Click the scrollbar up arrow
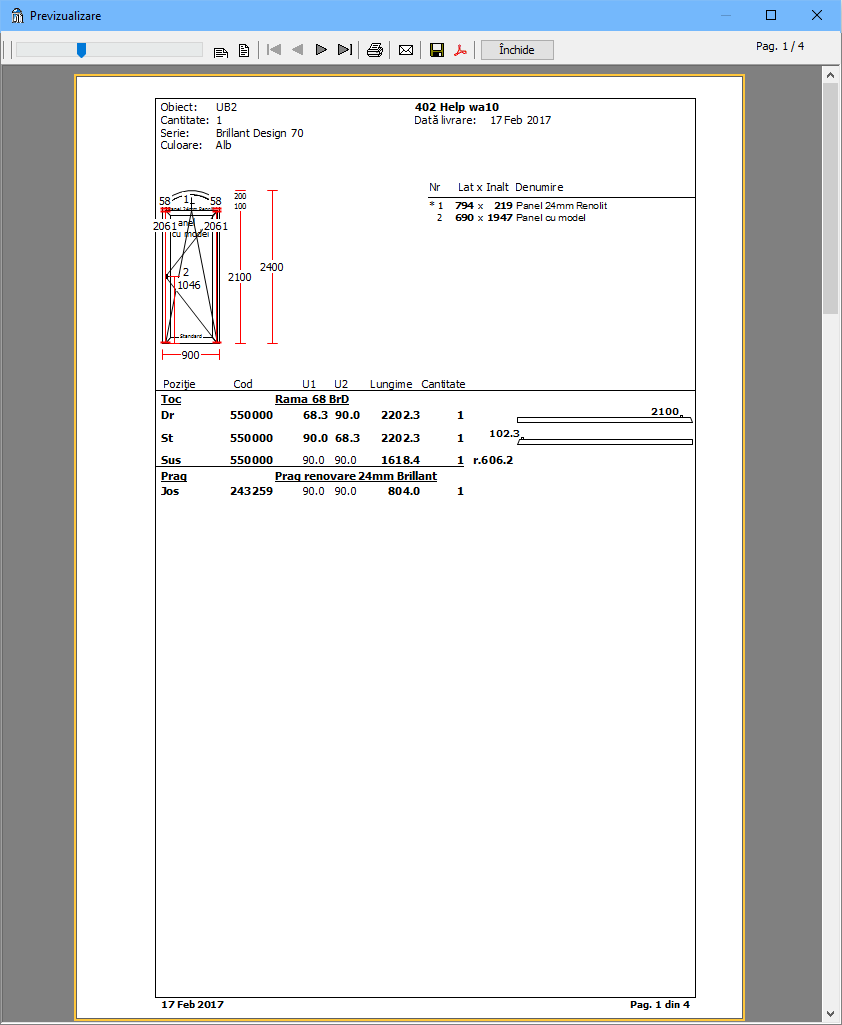The image size is (842, 1025). (x=830, y=75)
